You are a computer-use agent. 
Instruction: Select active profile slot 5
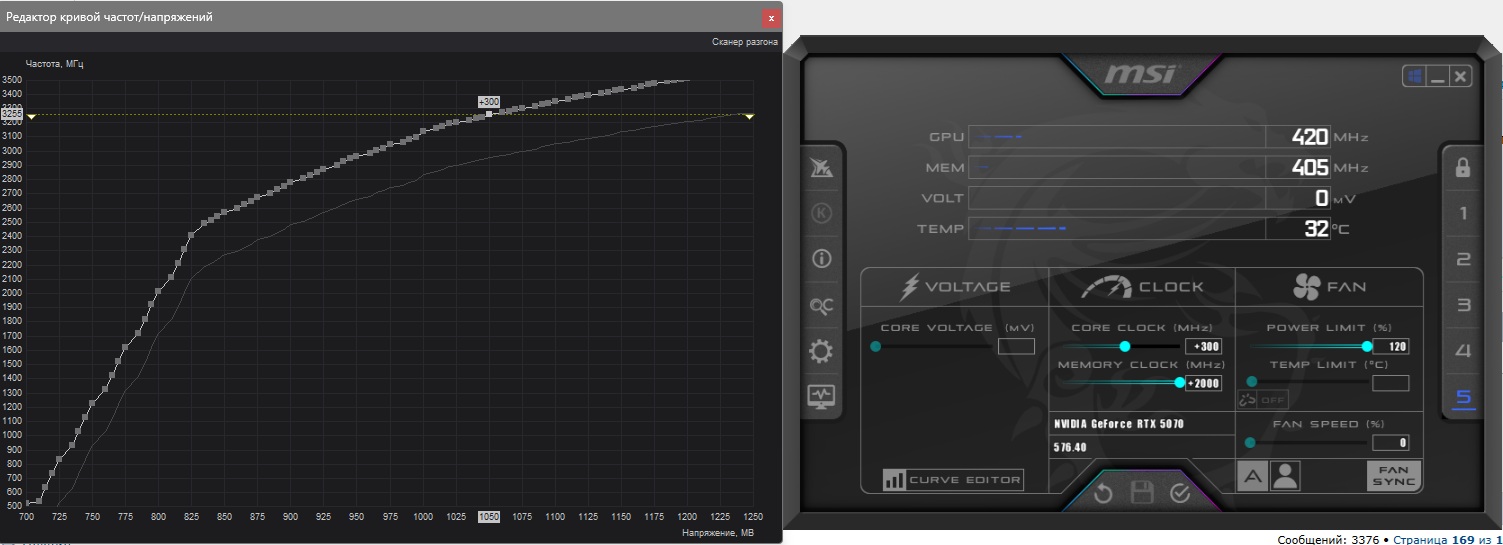1463,398
